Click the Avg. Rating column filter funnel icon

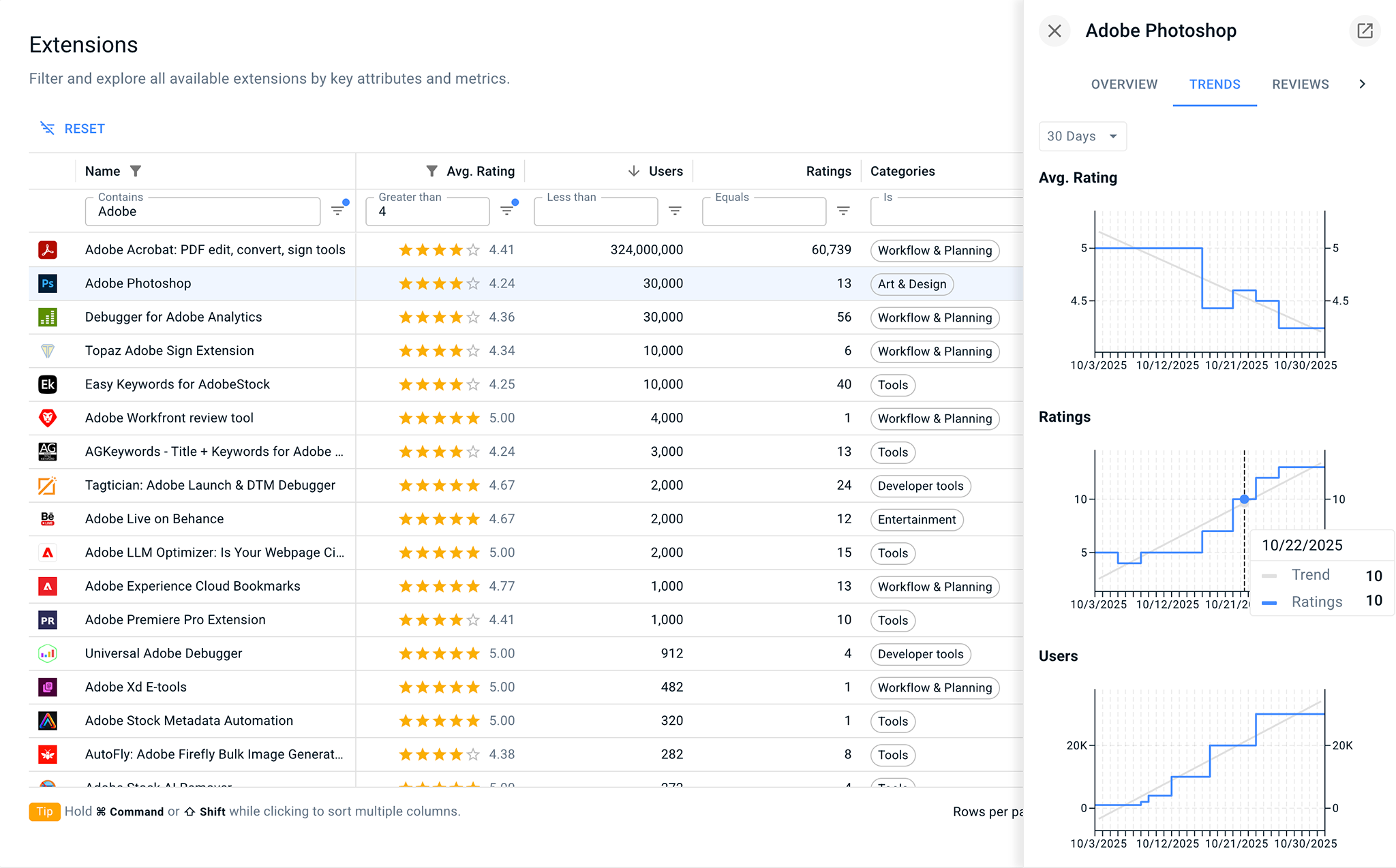coord(431,171)
